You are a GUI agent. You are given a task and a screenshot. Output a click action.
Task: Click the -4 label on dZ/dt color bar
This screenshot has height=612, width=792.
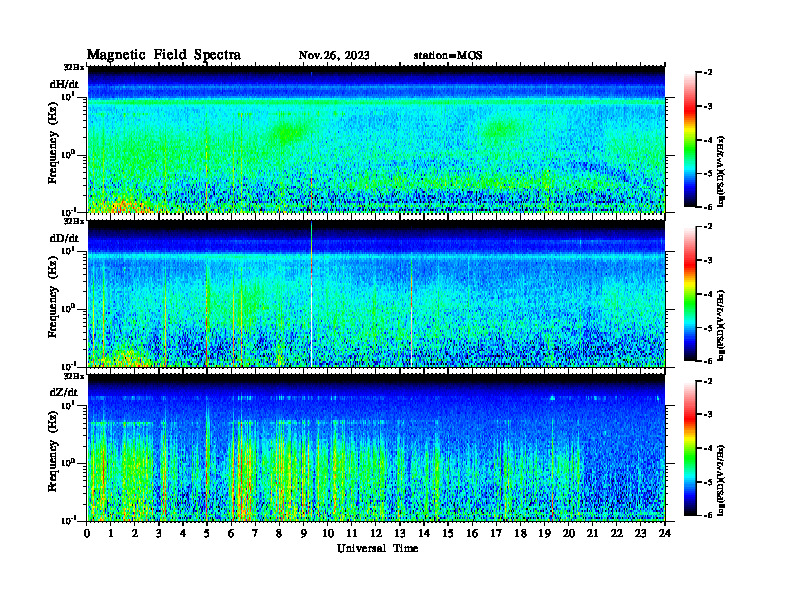click(709, 448)
